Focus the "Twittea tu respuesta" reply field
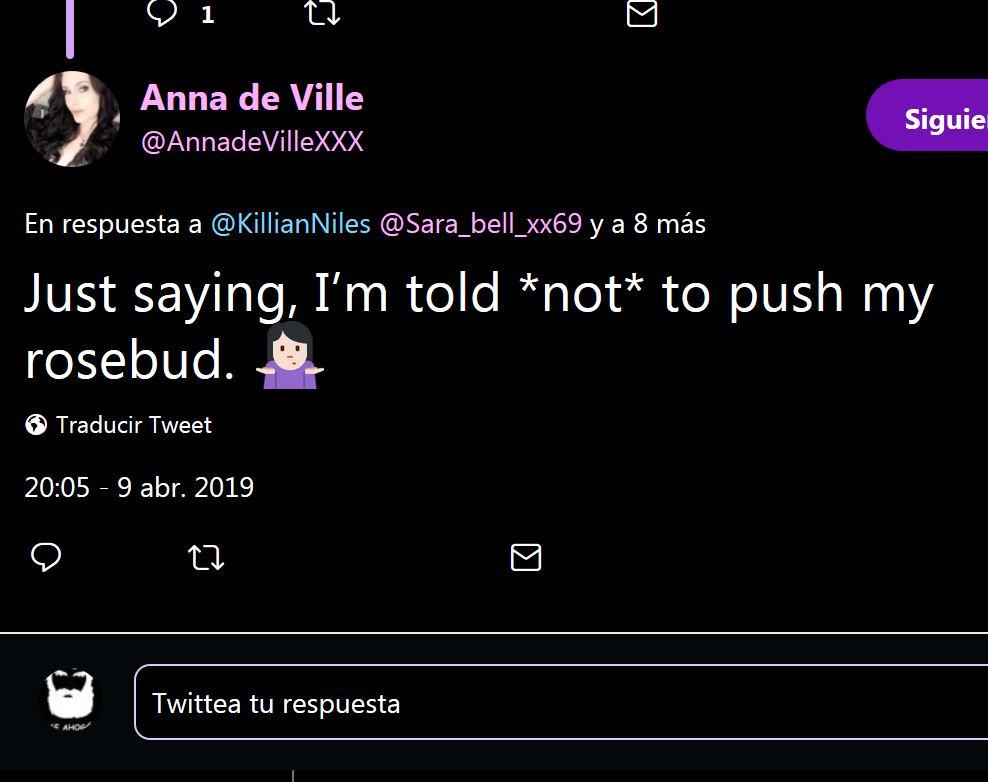Screen dimensions: 988x782 tap(560, 703)
